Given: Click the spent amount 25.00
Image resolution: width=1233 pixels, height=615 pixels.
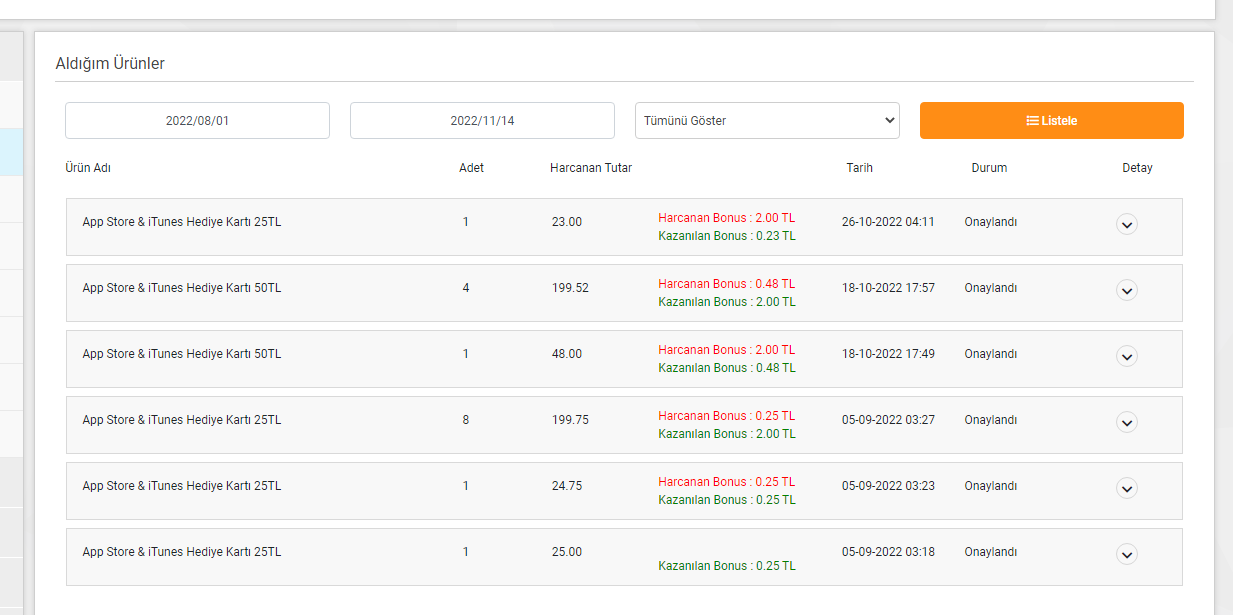Looking at the screenshot, I should 566,552.
